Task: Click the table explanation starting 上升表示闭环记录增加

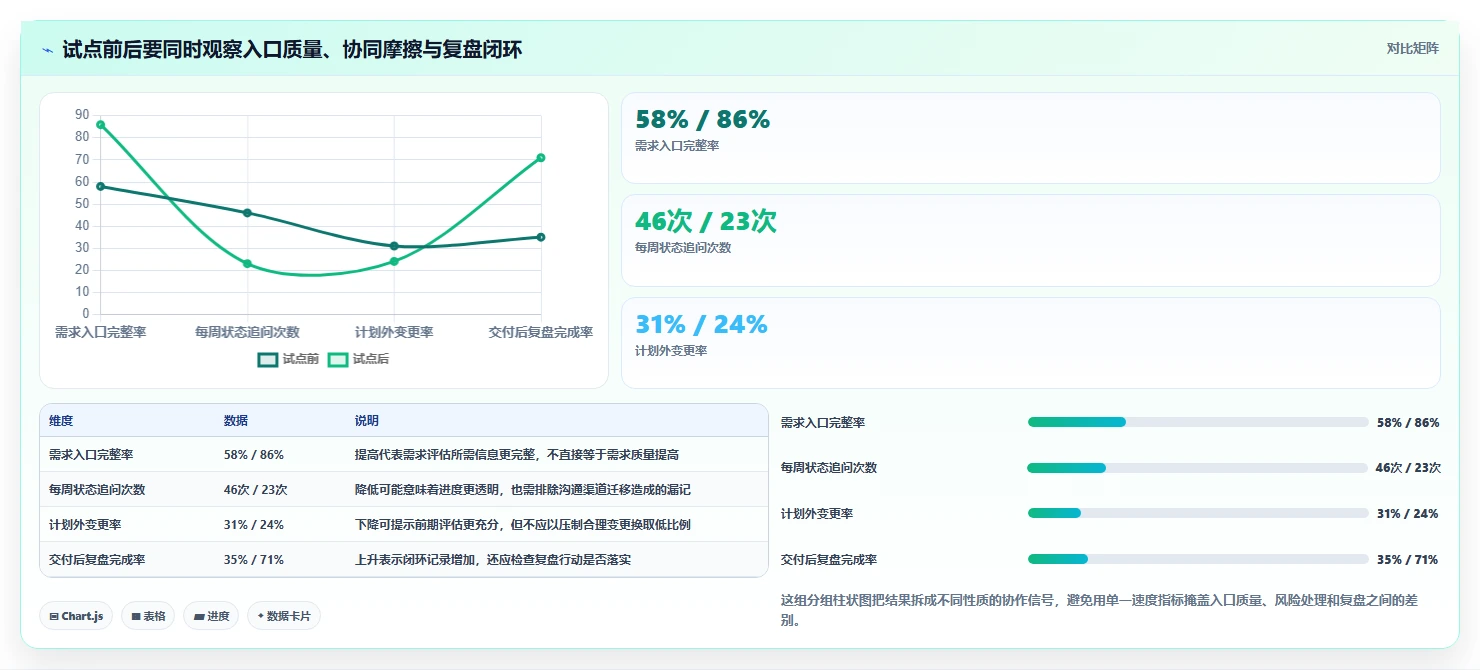Action: click(493, 560)
